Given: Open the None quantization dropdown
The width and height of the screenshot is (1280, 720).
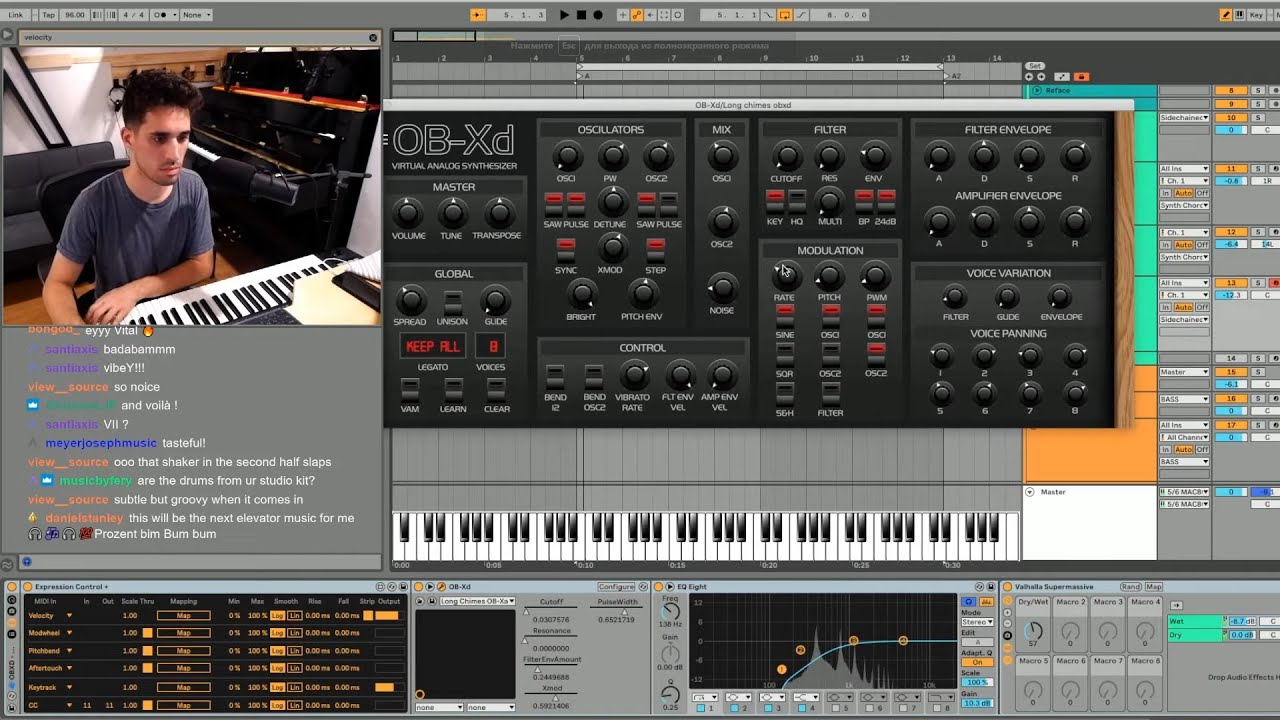Looking at the screenshot, I should click(x=196, y=15).
